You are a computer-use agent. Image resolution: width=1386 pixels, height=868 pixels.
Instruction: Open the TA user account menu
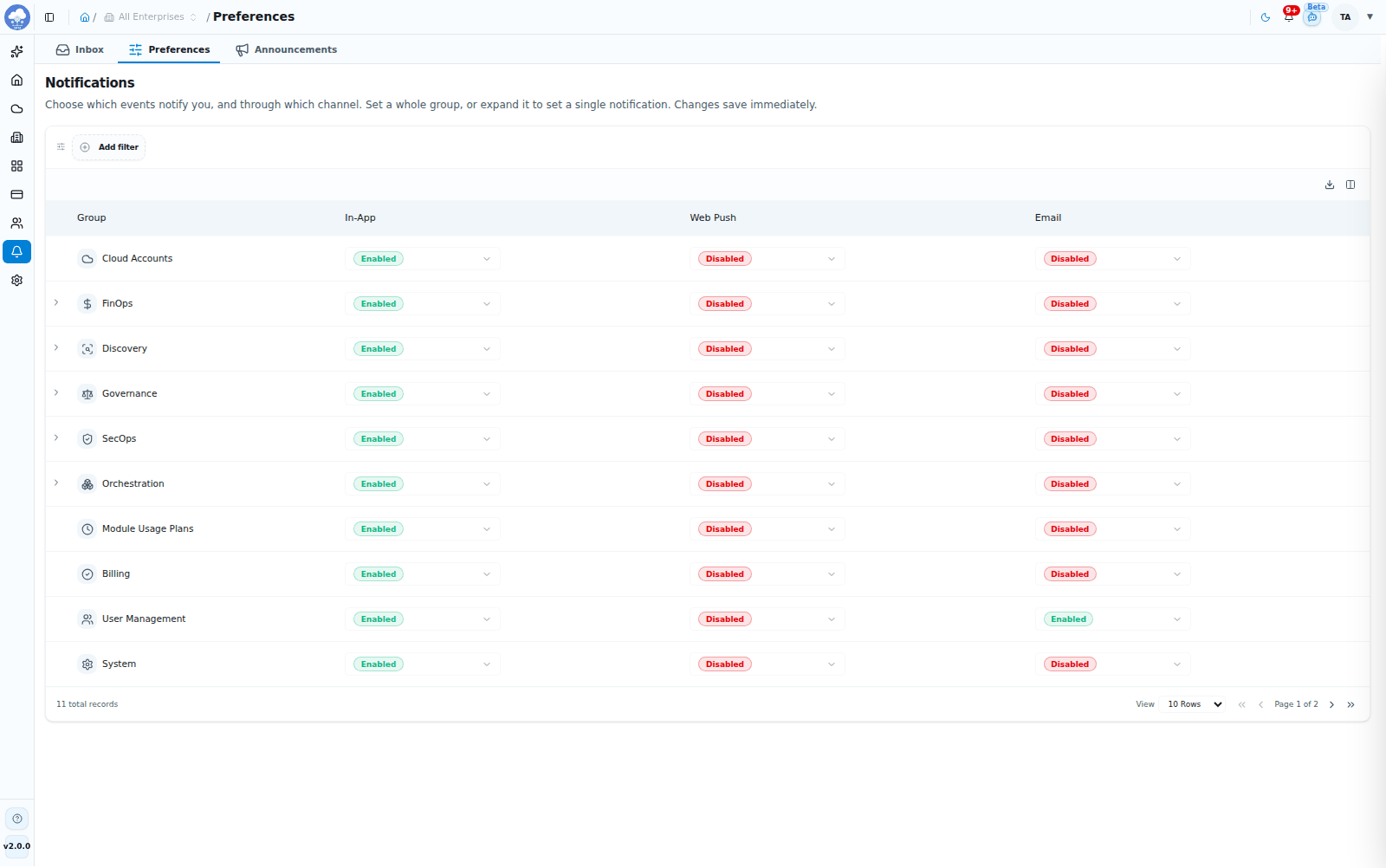pos(1355,17)
